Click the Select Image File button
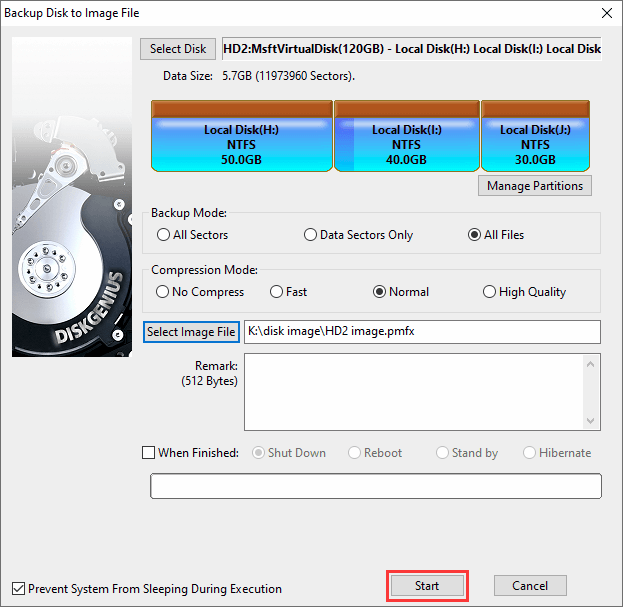The height and width of the screenshot is (607, 623). point(191,332)
